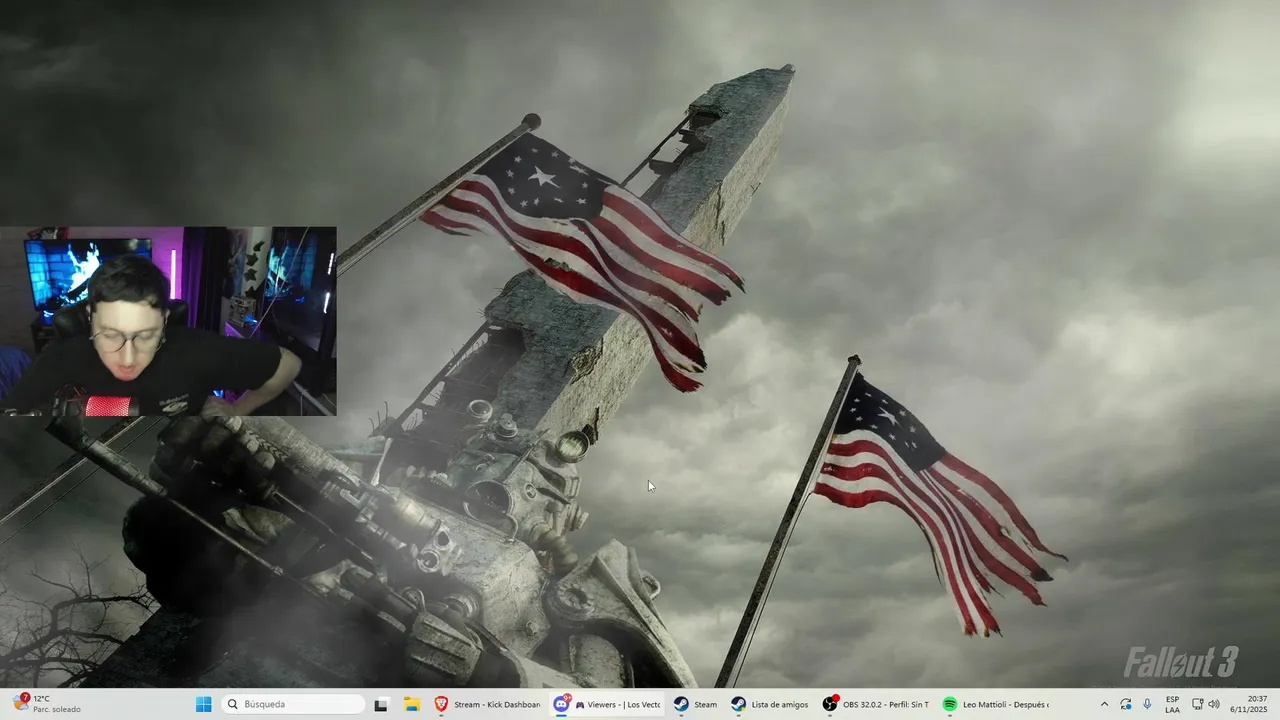
Task: Switch to Brave Stream - Kick Dashboard window
Action: point(487,704)
